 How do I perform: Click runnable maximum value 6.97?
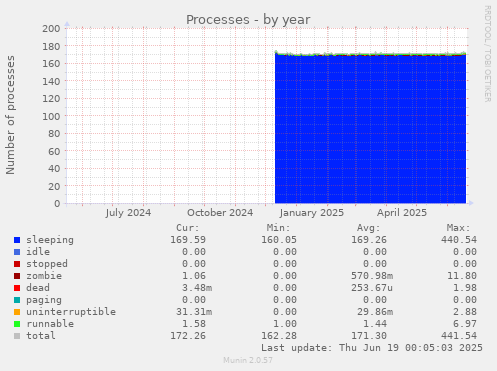coord(465,324)
